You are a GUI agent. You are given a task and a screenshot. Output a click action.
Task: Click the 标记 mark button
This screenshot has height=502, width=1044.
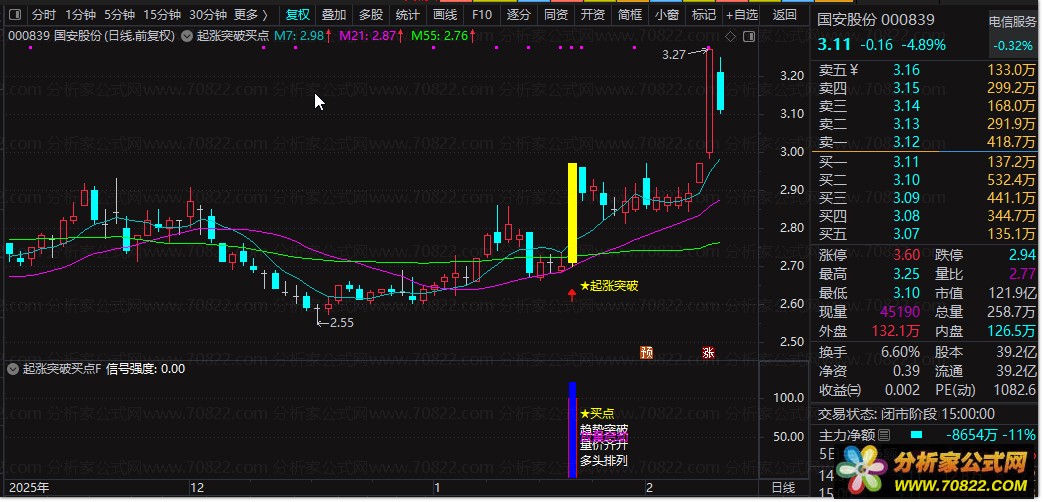pyautogui.click(x=704, y=14)
